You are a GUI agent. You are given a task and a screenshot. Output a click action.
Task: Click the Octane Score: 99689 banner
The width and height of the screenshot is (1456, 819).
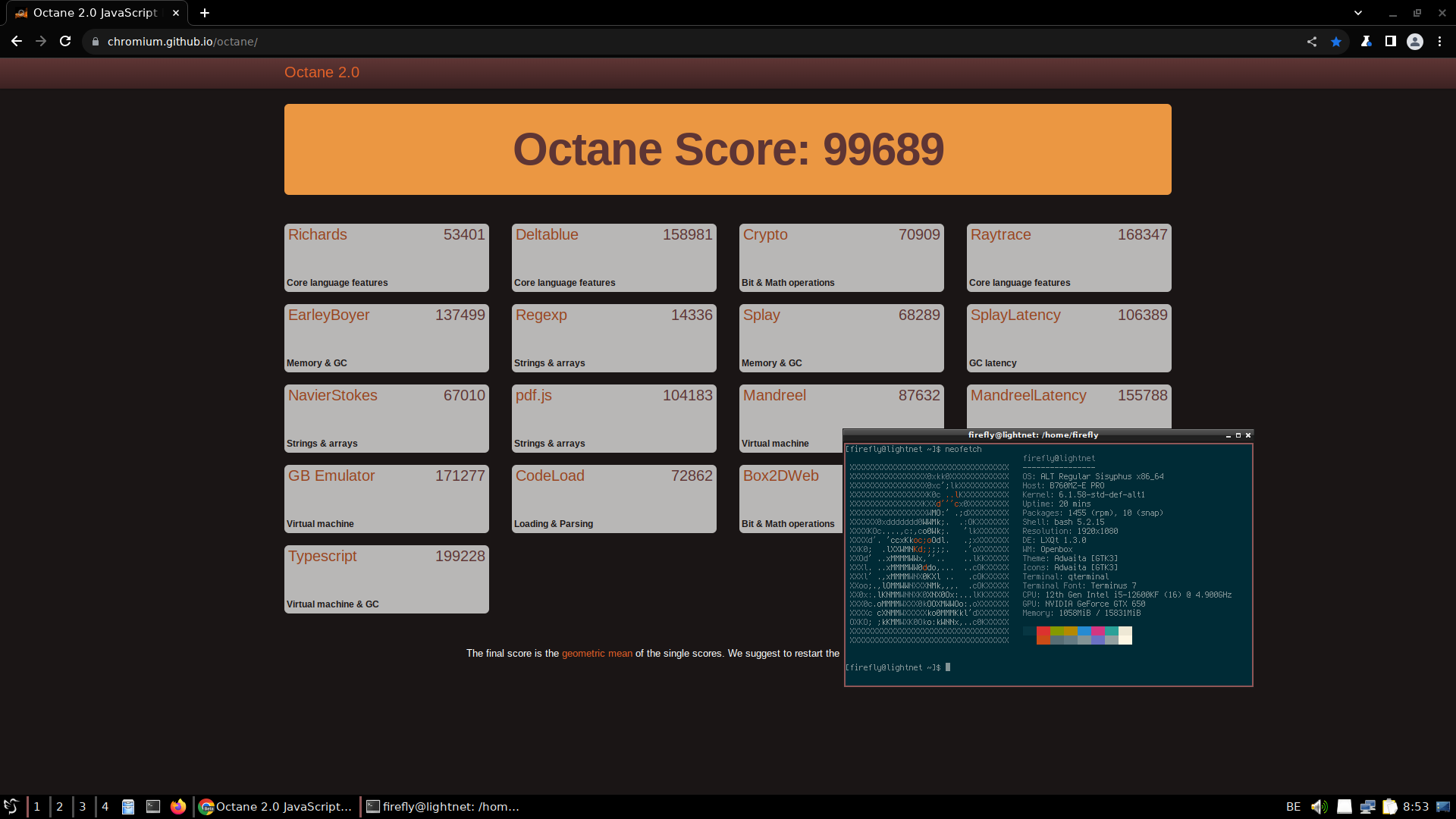[728, 149]
